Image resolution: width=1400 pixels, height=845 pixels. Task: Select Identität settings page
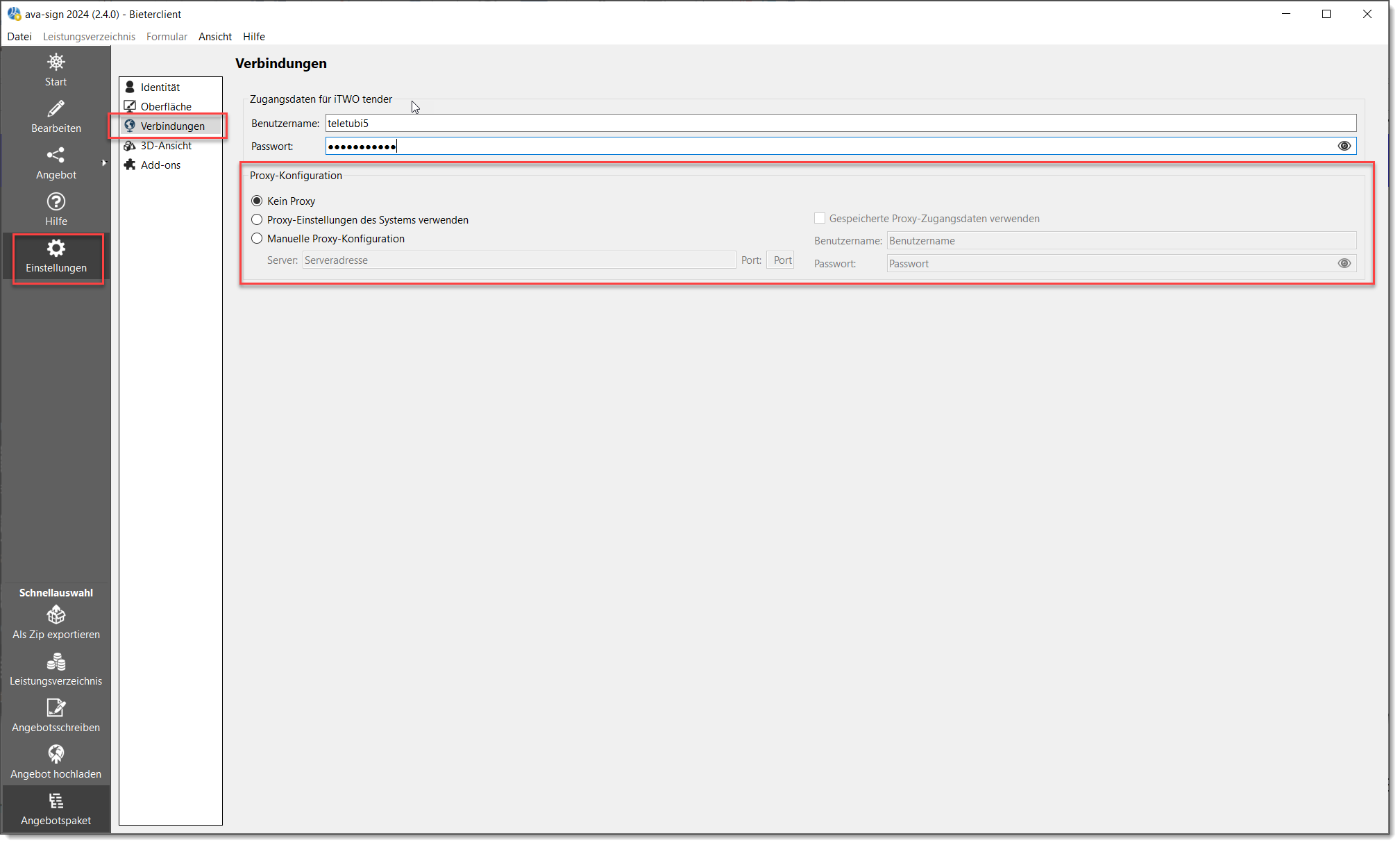click(x=171, y=87)
